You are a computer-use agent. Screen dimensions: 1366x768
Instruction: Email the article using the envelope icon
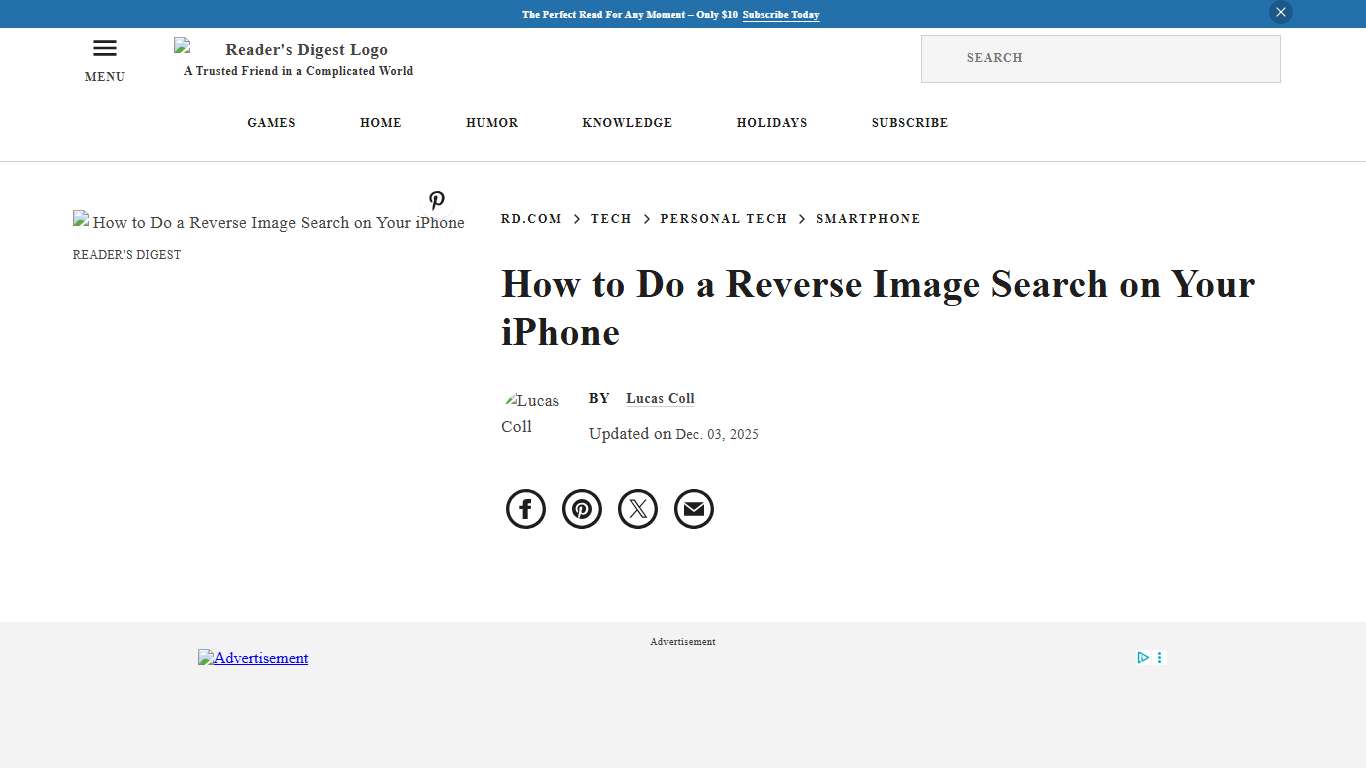[693, 509]
